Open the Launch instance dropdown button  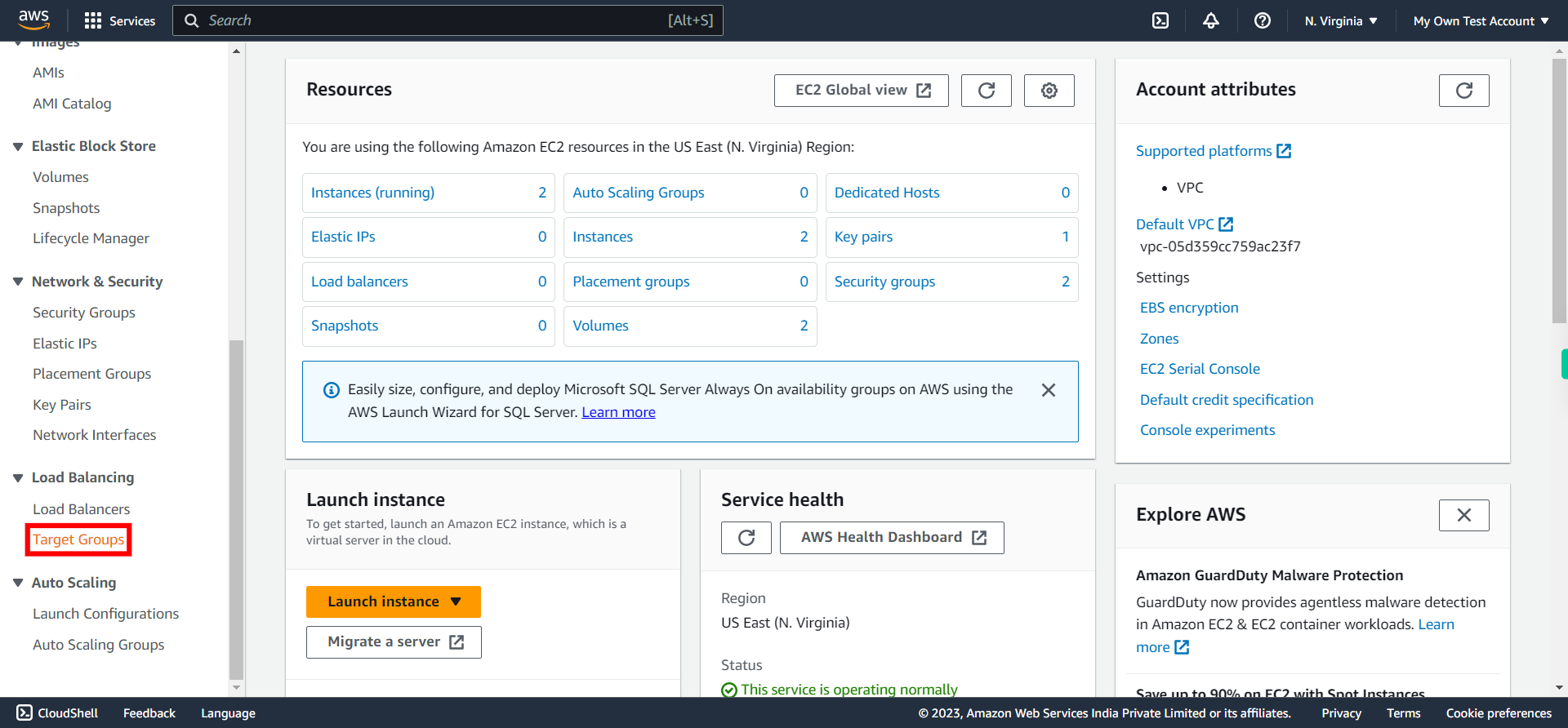(394, 601)
